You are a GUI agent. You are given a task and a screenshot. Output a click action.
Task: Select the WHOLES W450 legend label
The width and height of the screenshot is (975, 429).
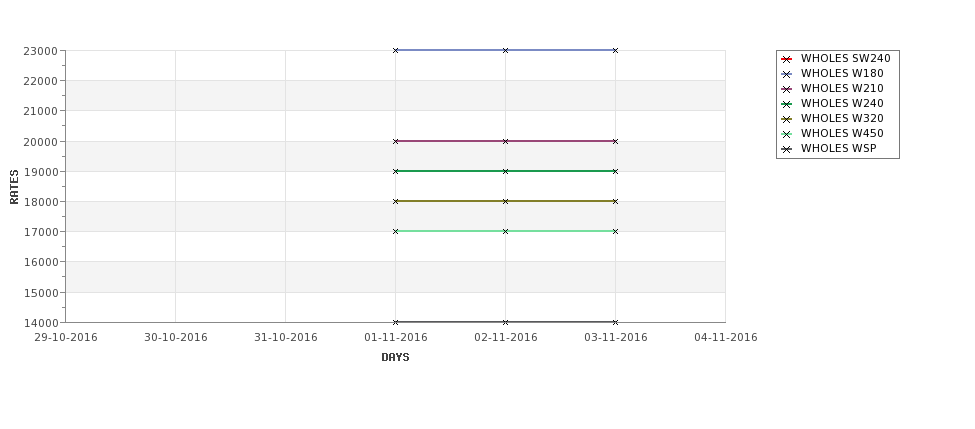pyautogui.click(x=842, y=134)
